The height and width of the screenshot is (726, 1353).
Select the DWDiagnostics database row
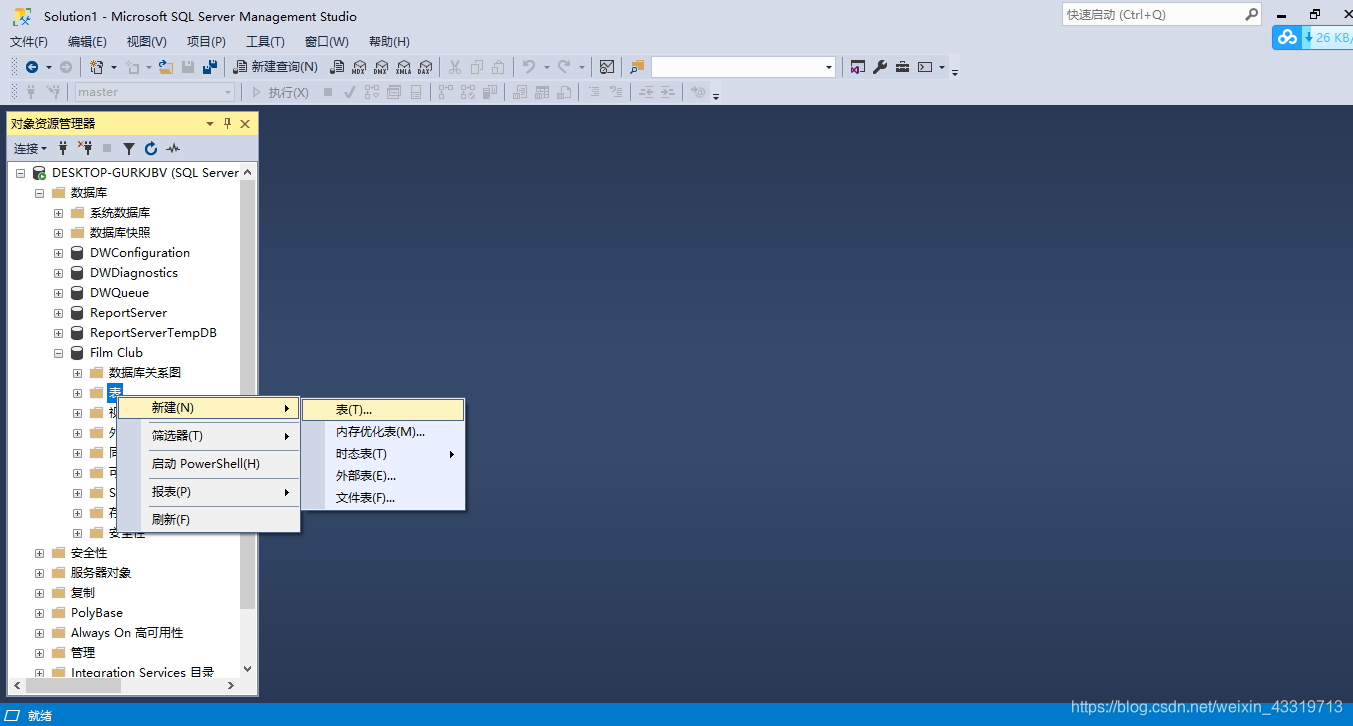(134, 273)
